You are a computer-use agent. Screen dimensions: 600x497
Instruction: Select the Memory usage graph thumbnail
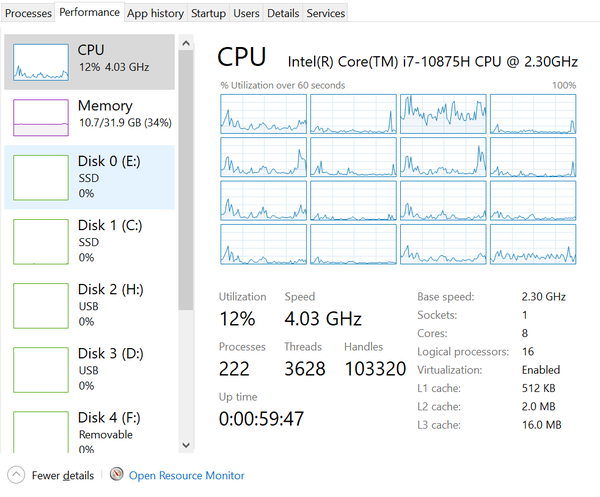point(42,117)
